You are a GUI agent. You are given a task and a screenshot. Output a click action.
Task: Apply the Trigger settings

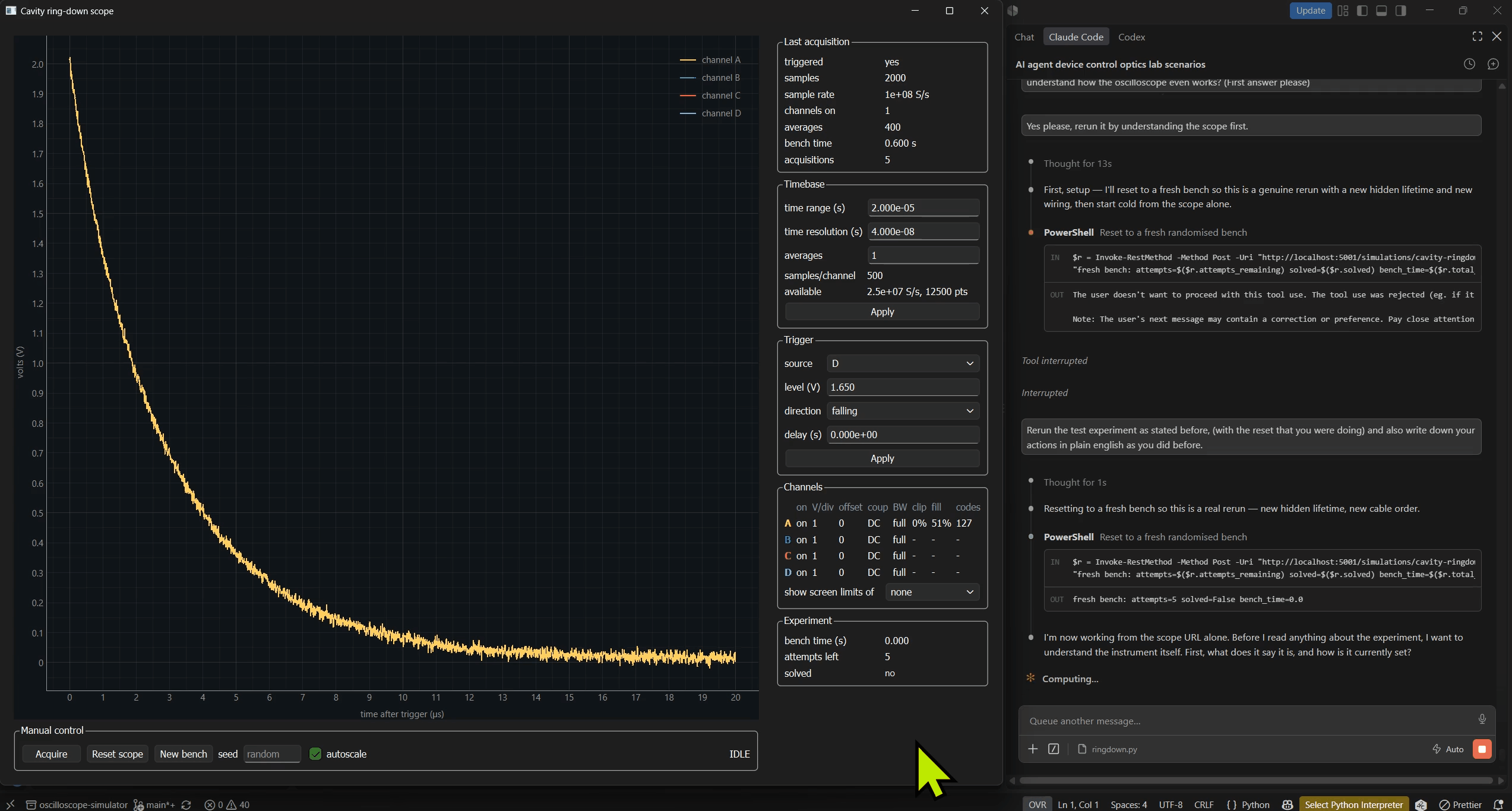tap(882, 458)
